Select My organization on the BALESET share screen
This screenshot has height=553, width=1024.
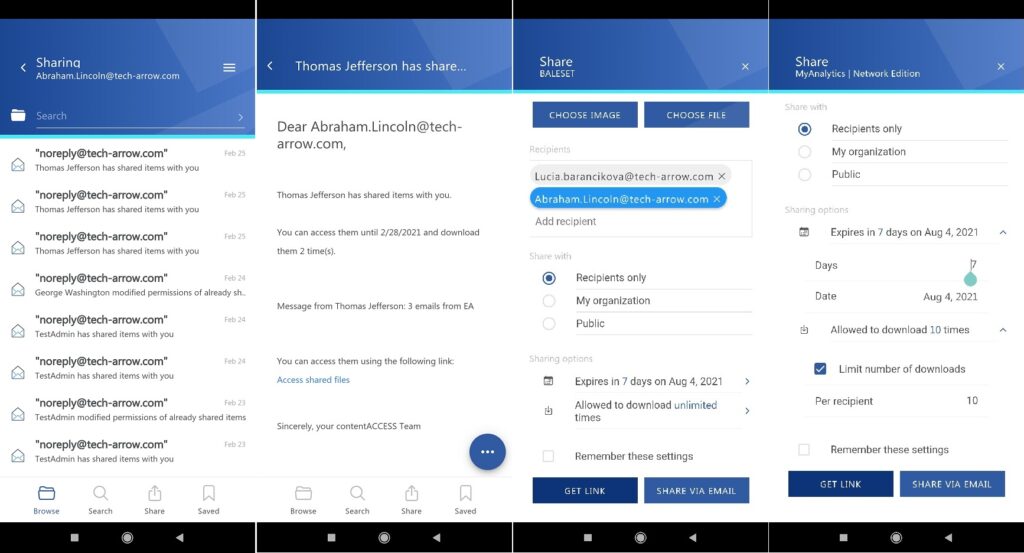[548, 301]
